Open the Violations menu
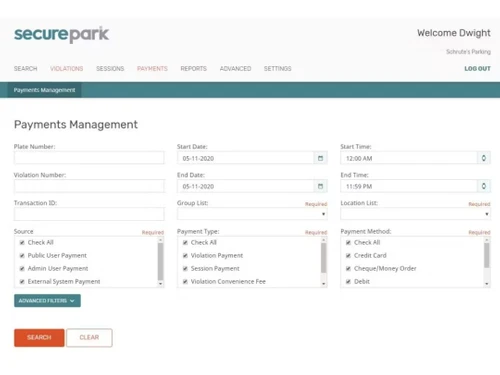 (67, 69)
